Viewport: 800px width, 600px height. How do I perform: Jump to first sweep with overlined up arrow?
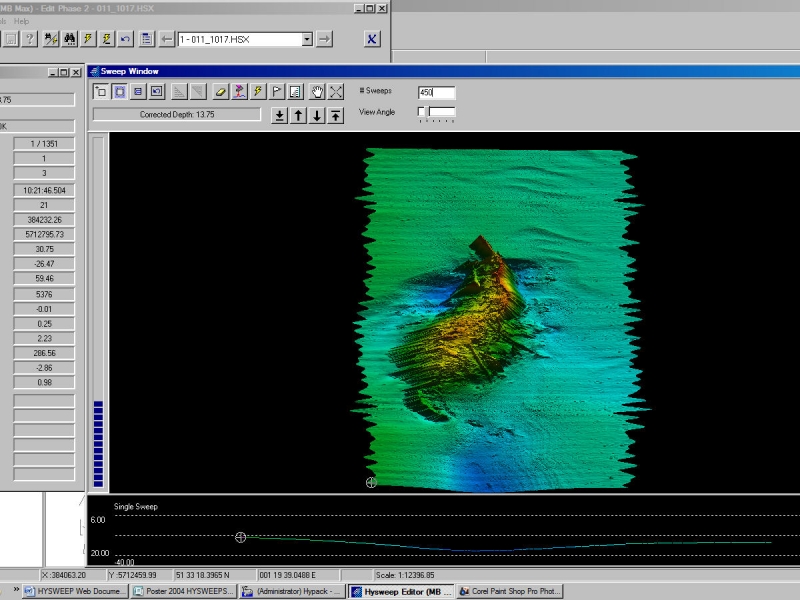[x=336, y=115]
